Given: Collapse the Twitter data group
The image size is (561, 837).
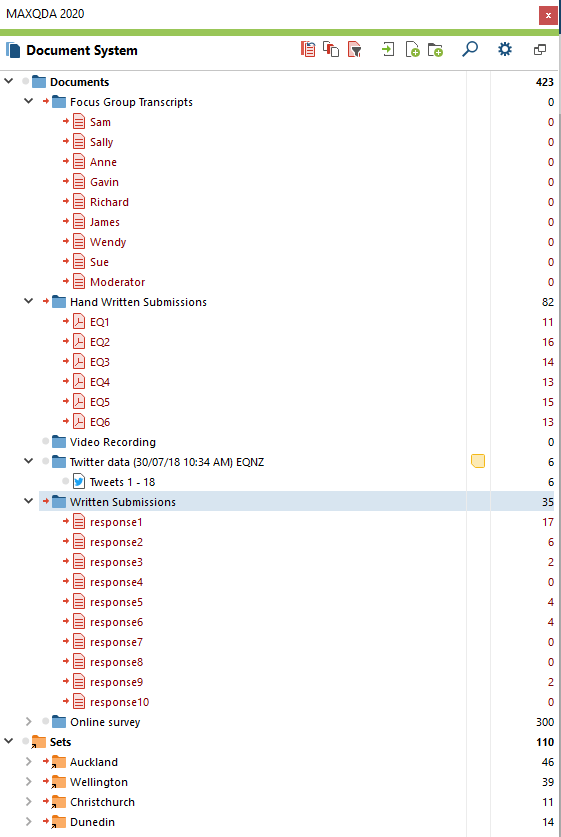Looking at the screenshot, I should (x=29, y=461).
